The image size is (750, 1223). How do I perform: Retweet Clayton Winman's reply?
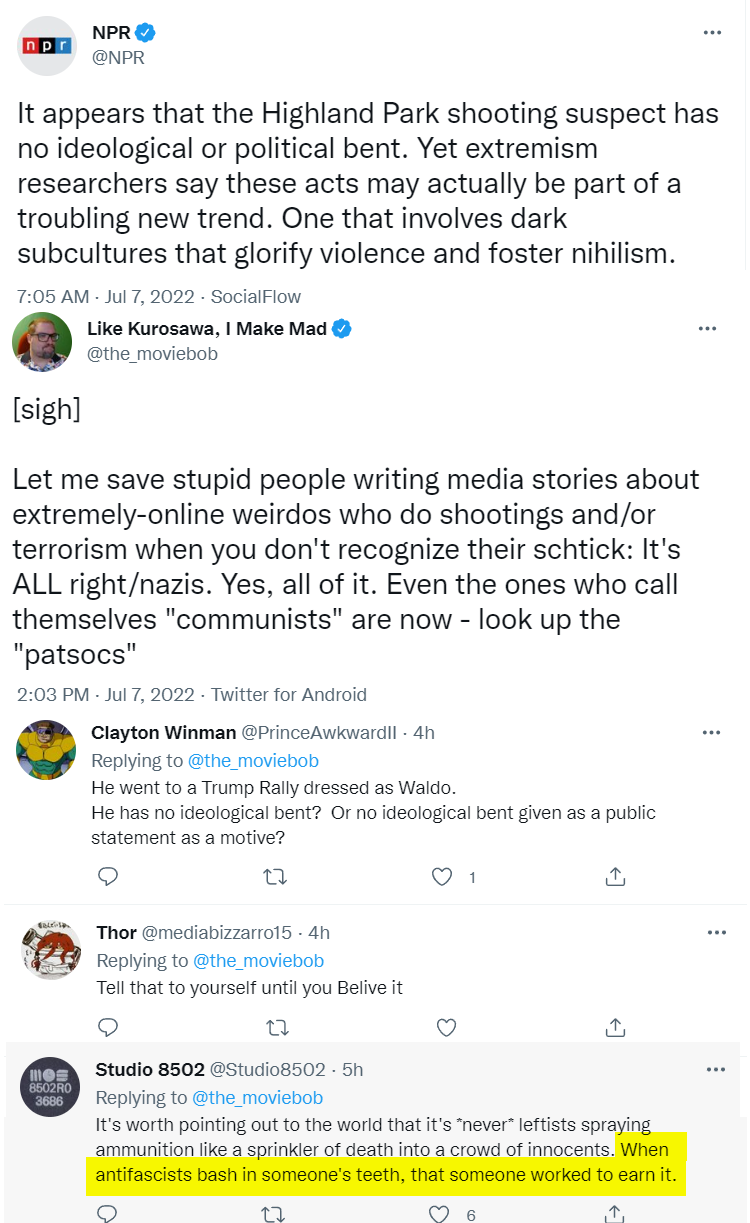[x=274, y=877]
